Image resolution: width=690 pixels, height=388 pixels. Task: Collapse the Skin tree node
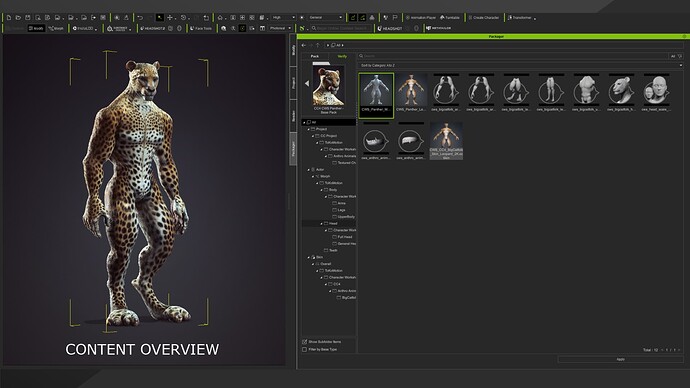(x=308, y=257)
